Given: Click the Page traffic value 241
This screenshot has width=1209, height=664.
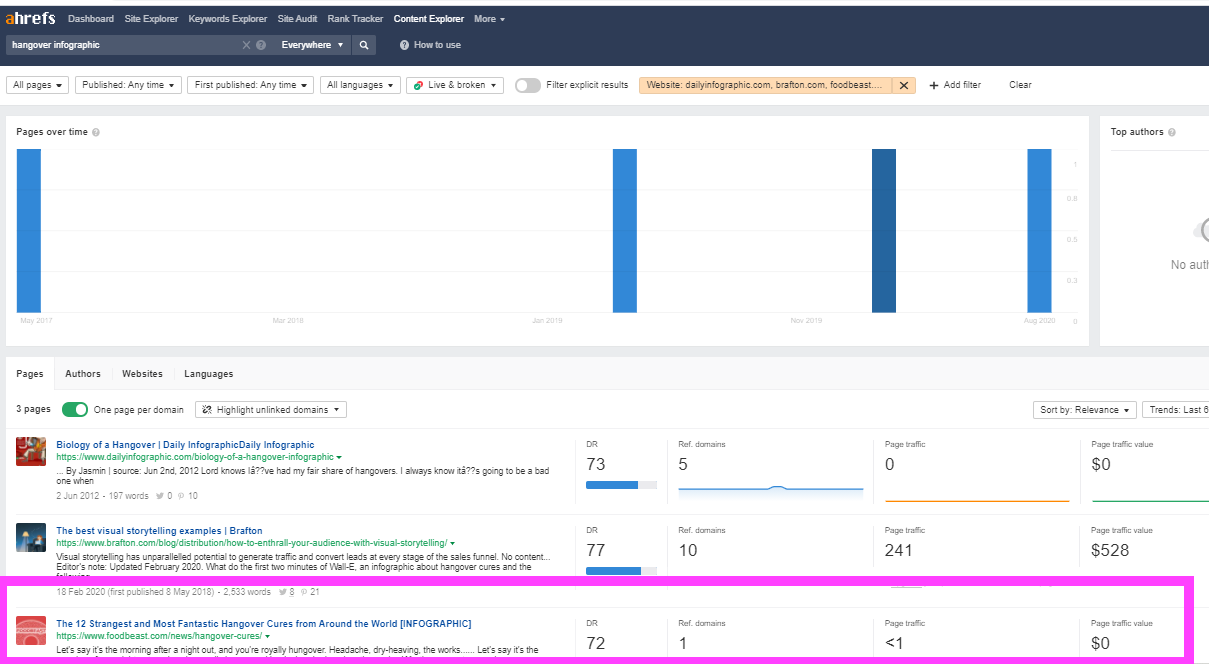Looking at the screenshot, I should coord(899,551).
